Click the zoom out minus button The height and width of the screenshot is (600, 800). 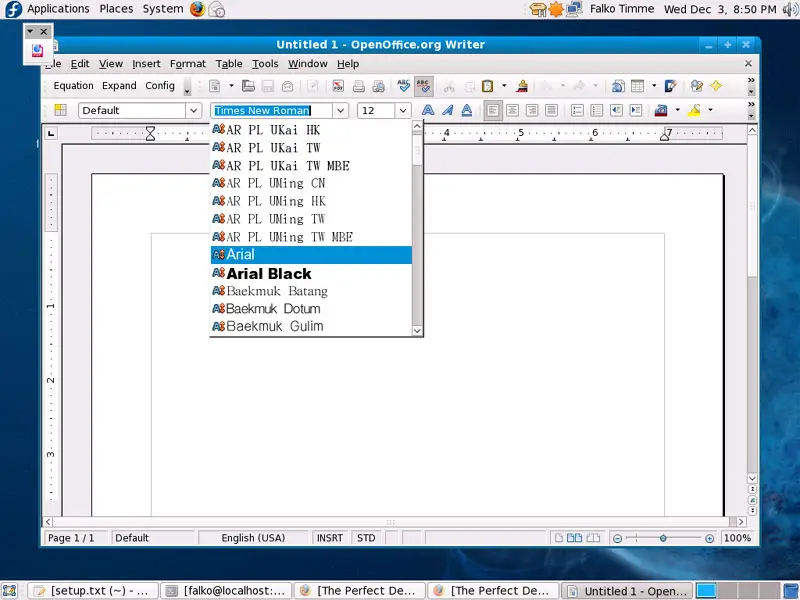617,538
